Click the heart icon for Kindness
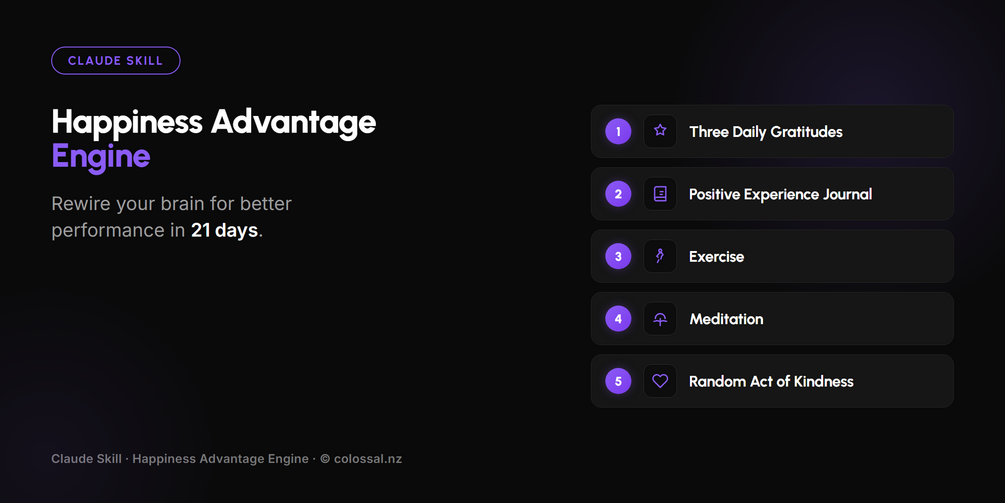The height and width of the screenshot is (503, 1005). [x=660, y=381]
